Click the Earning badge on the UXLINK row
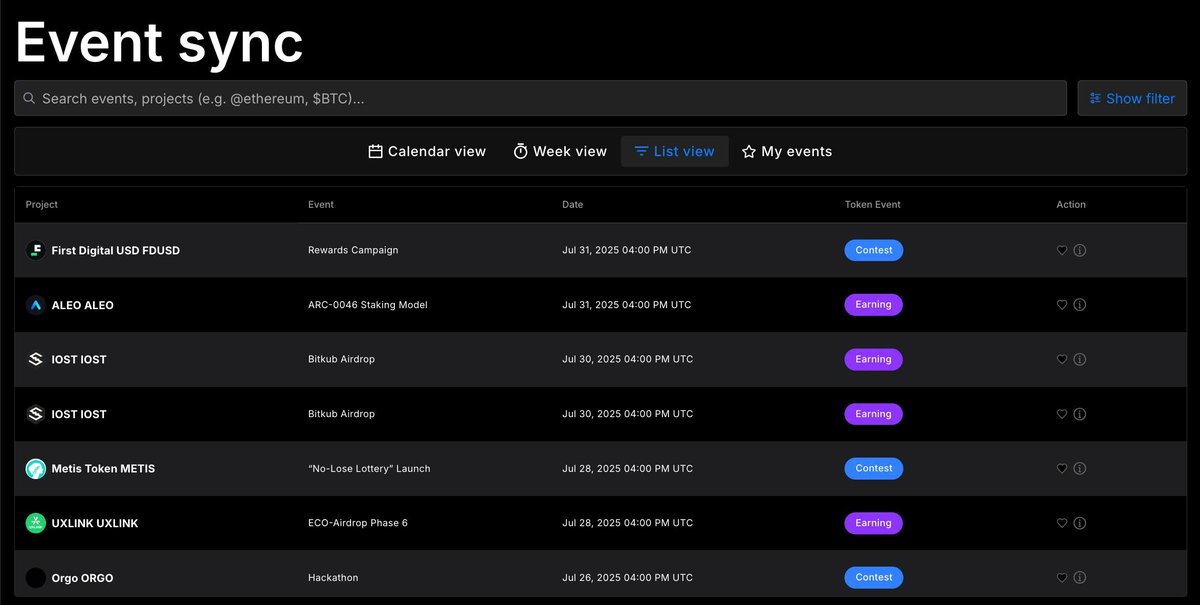The image size is (1200, 605). click(x=874, y=523)
